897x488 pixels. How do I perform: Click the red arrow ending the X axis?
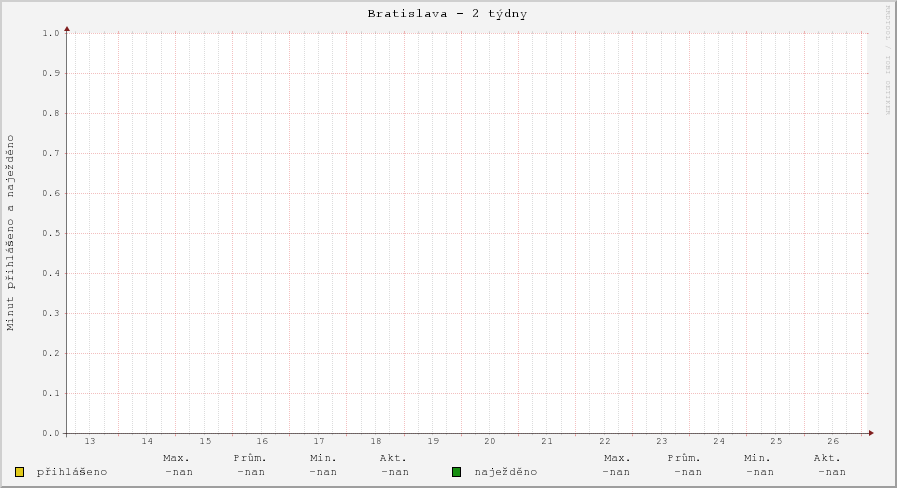click(x=870, y=433)
